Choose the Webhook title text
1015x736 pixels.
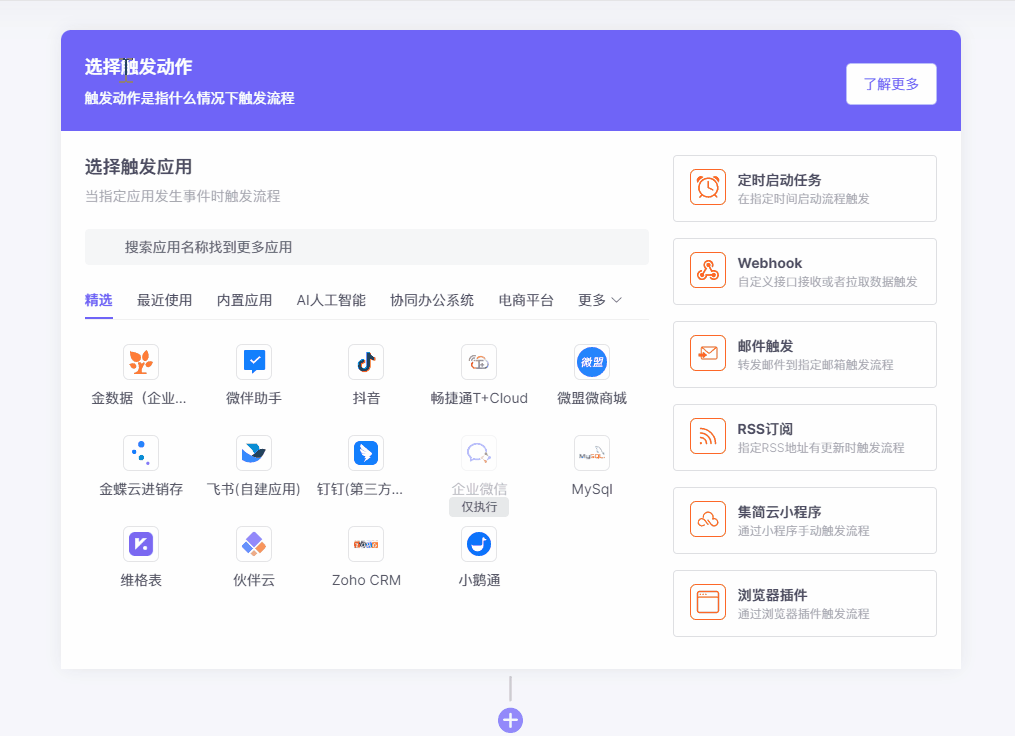point(770,263)
